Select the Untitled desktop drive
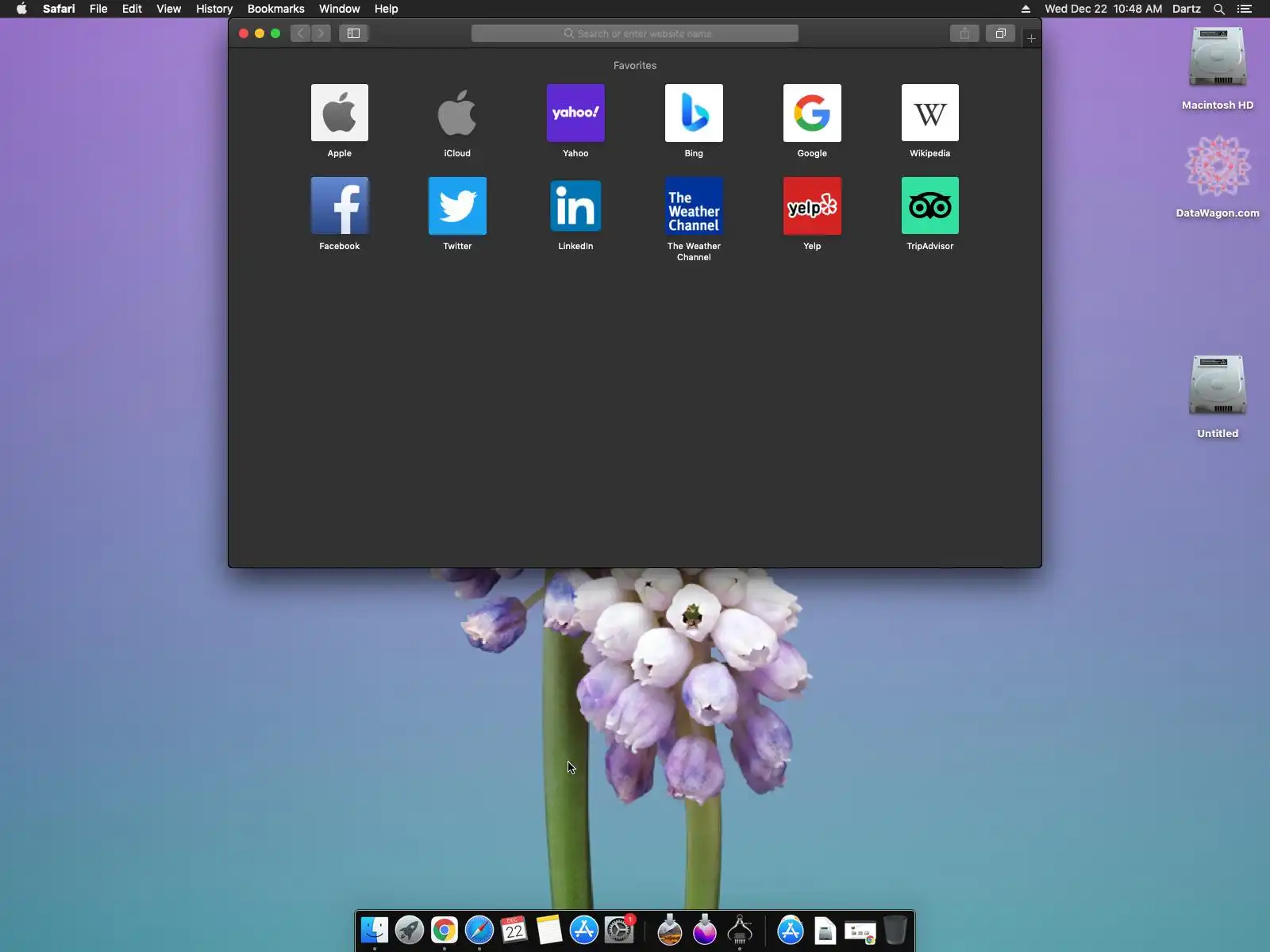Screen dimensions: 1270x952 click(x=1218, y=386)
